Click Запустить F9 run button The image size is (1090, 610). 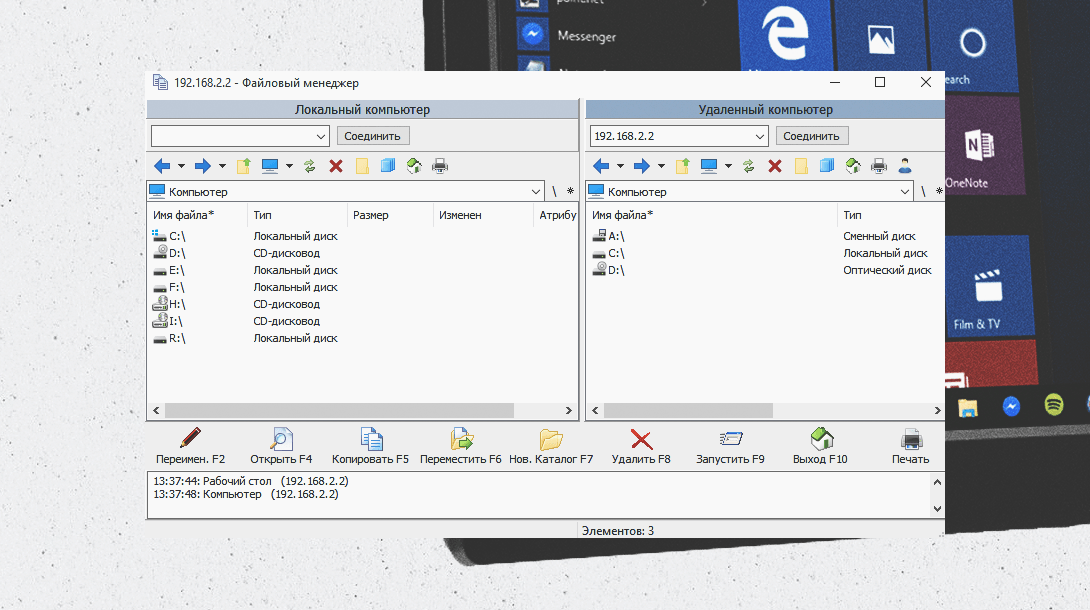pos(730,446)
